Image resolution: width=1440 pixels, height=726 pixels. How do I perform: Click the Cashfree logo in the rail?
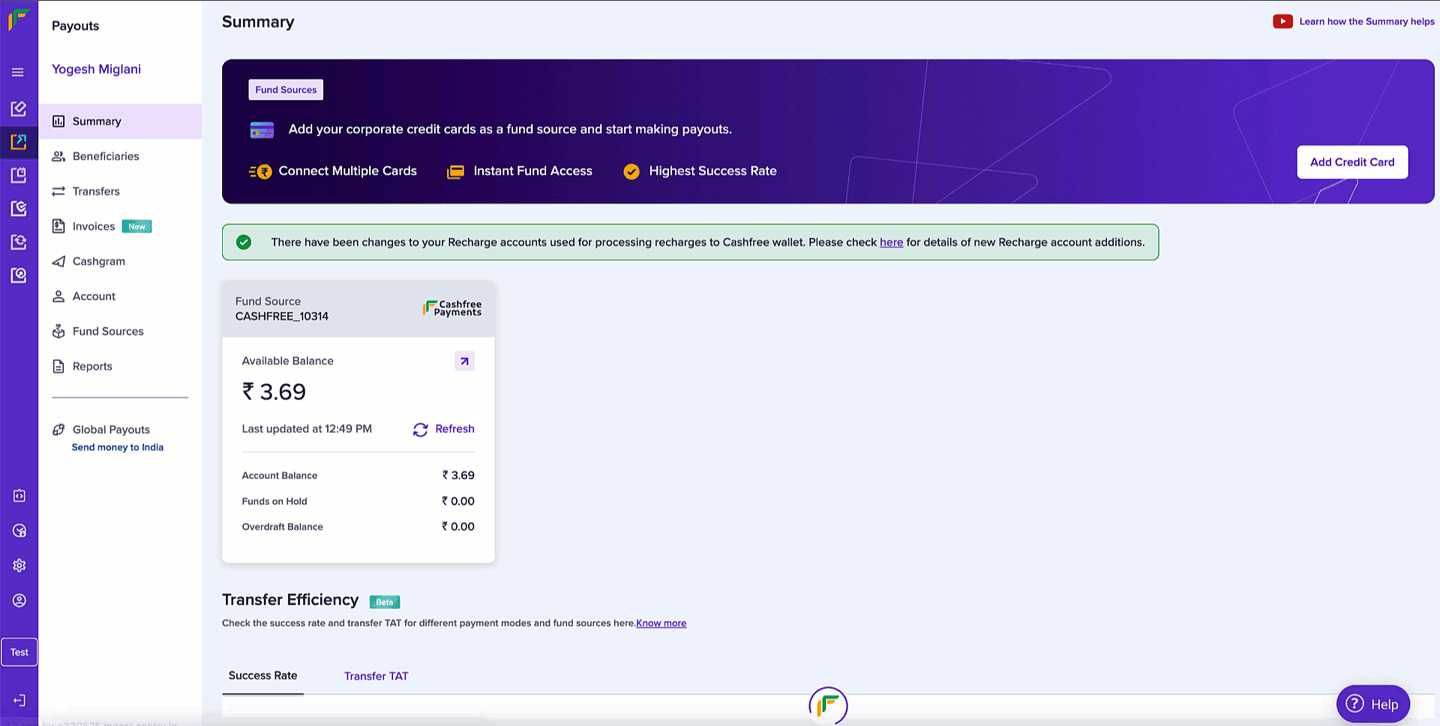point(18,20)
